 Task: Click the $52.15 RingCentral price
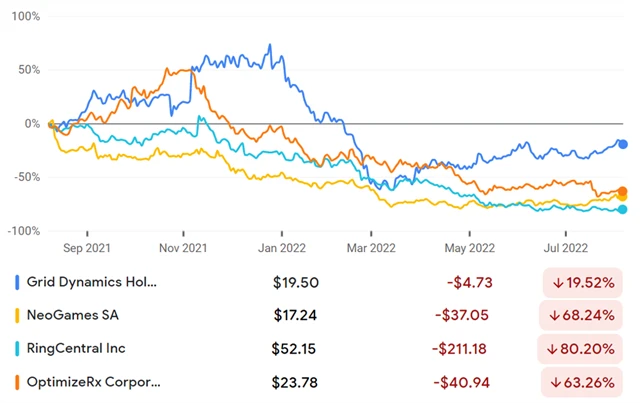pyautogui.click(x=292, y=348)
